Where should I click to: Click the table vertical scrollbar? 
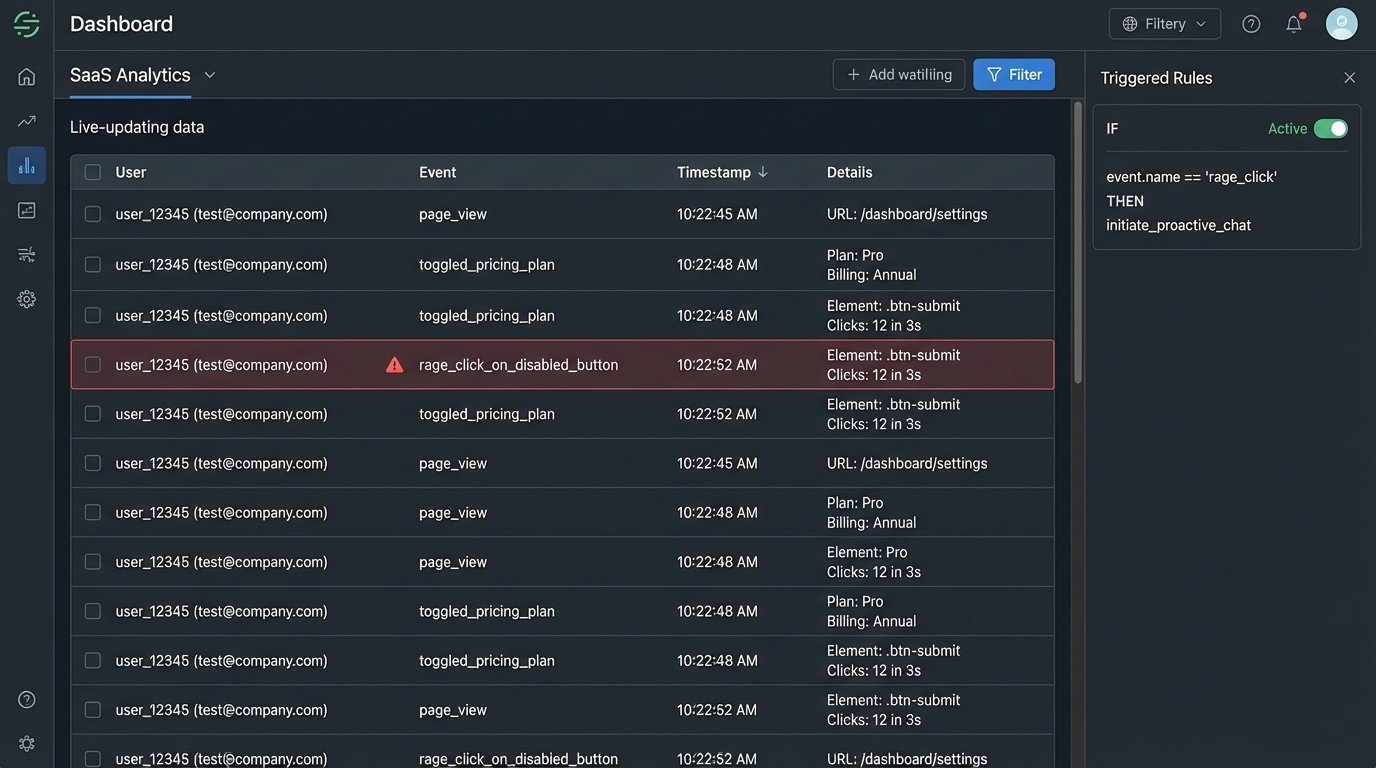1077,240
